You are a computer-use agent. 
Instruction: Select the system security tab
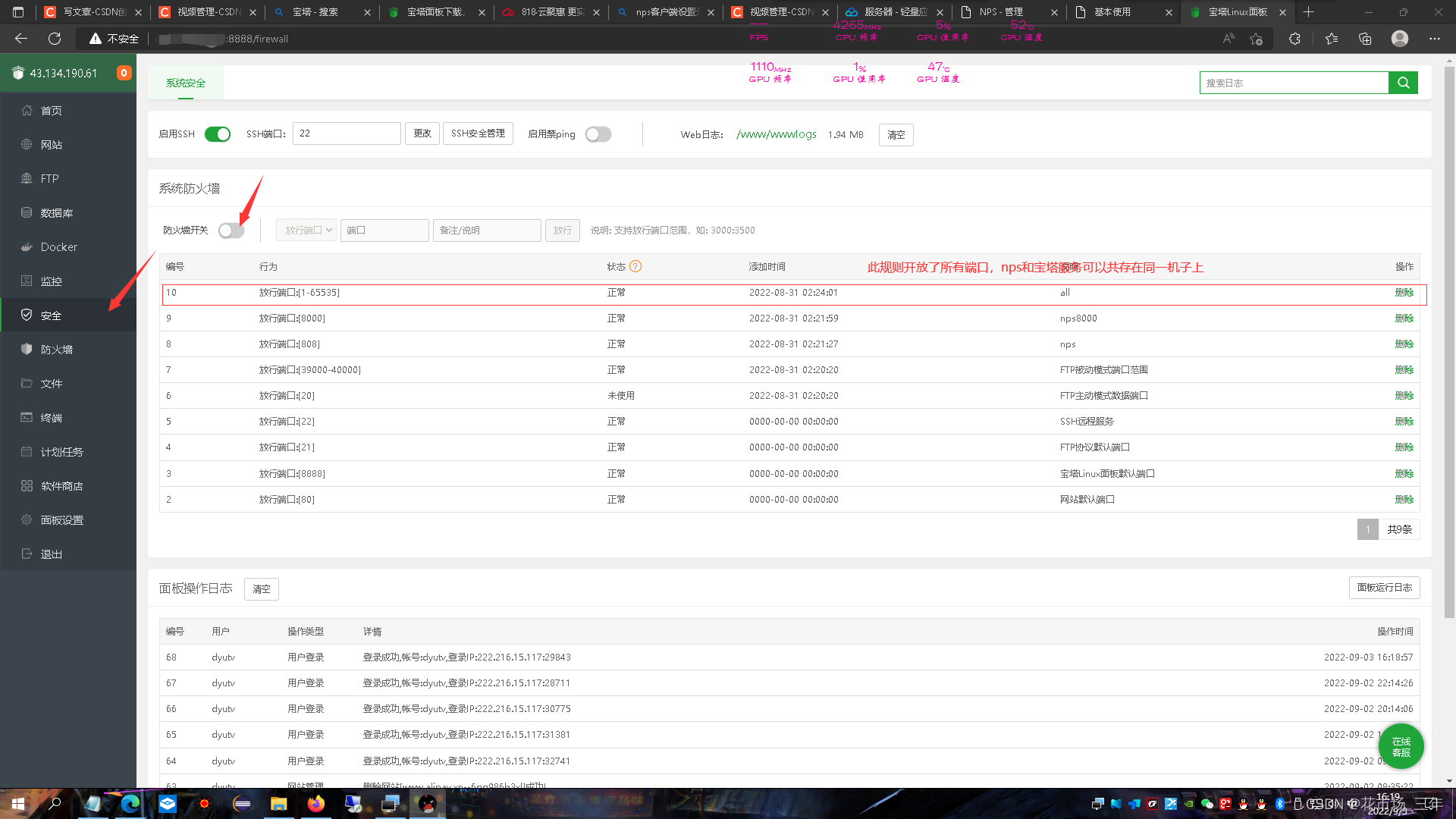[x=185, y=83]
